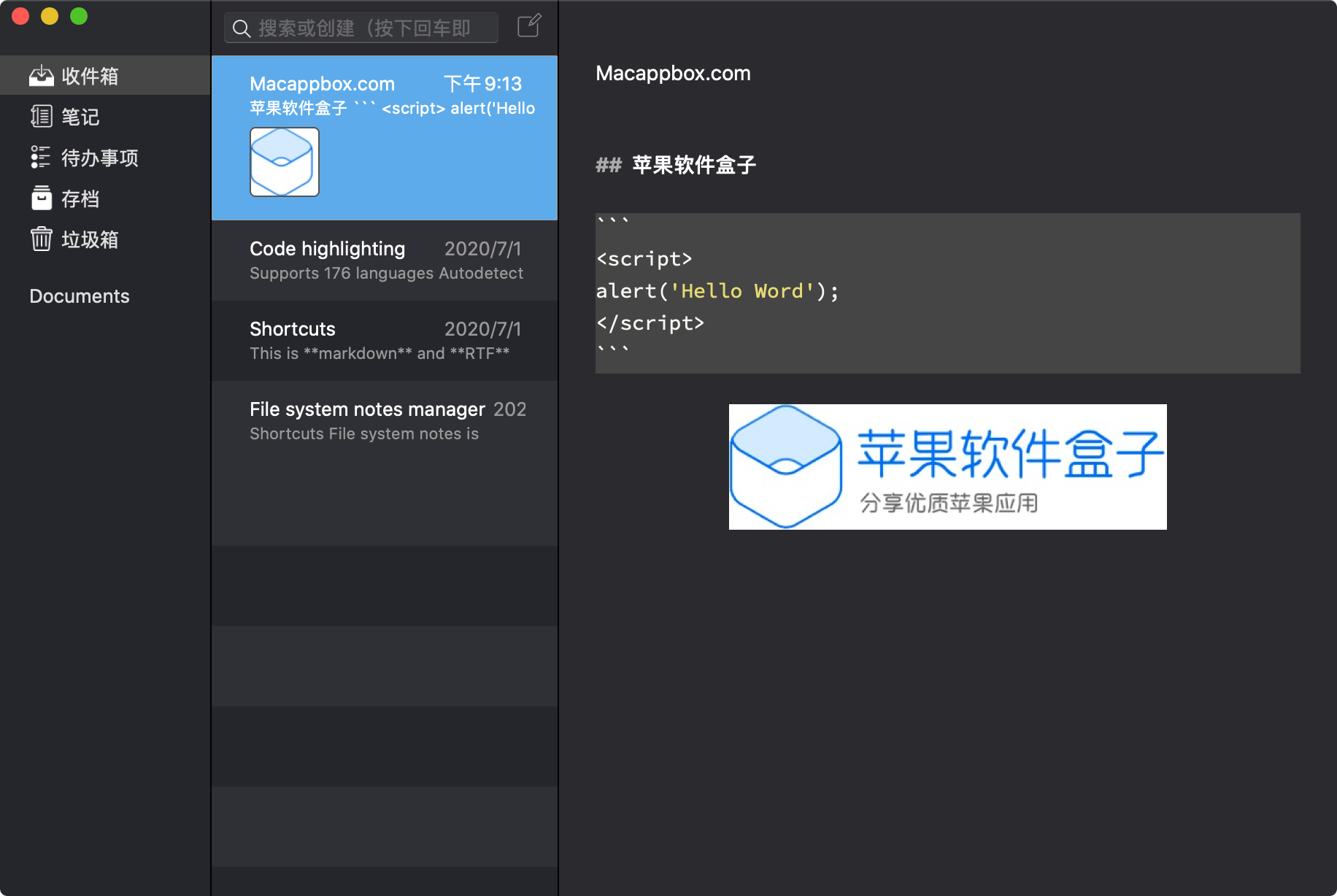This screenshot has height=896, width=1337.
Task: Click 'Shortcuts File system notes is' preview
Action: click(364, 433)
